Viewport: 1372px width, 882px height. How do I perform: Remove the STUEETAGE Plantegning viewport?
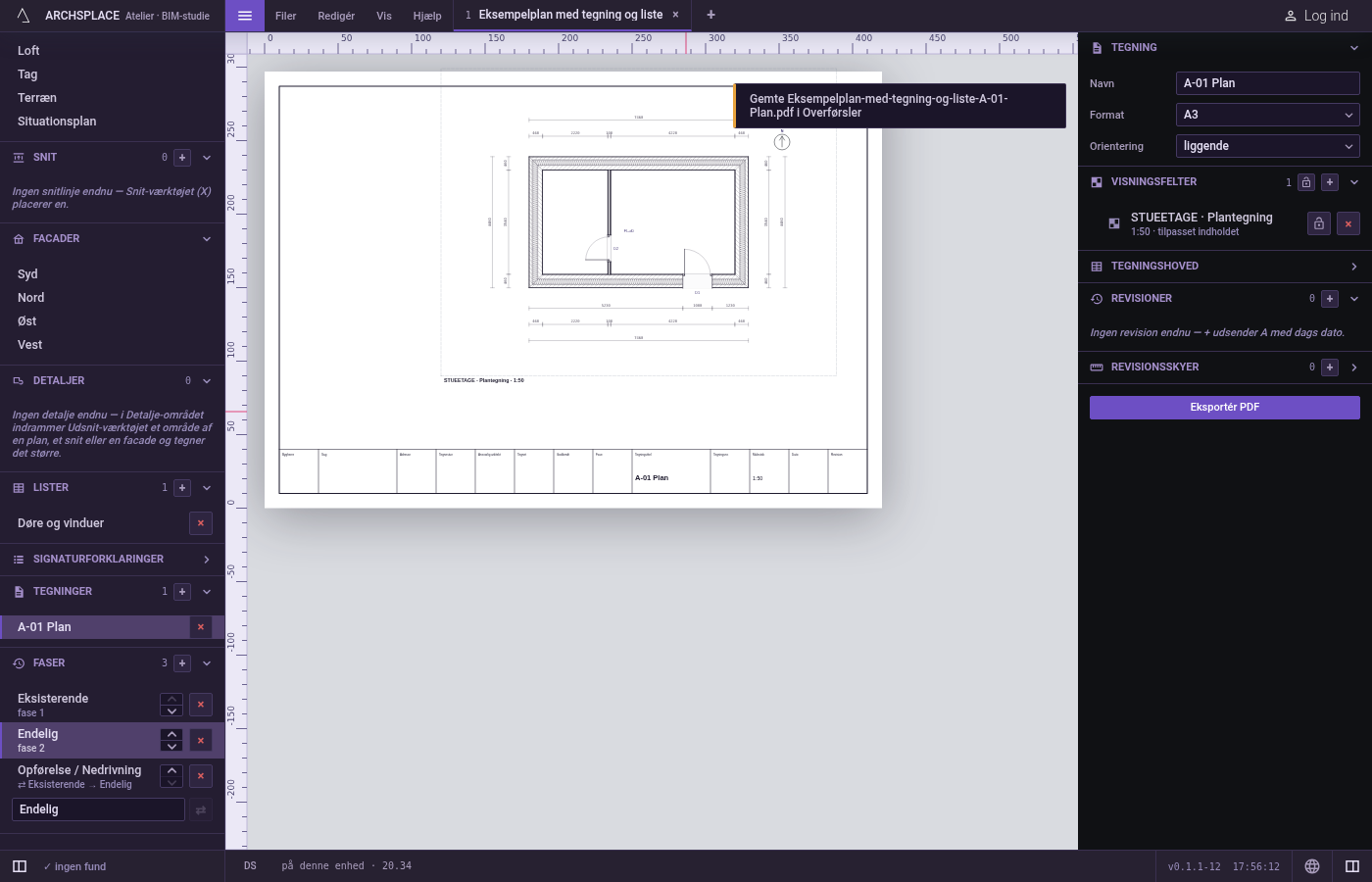(x=1348, y=223)
